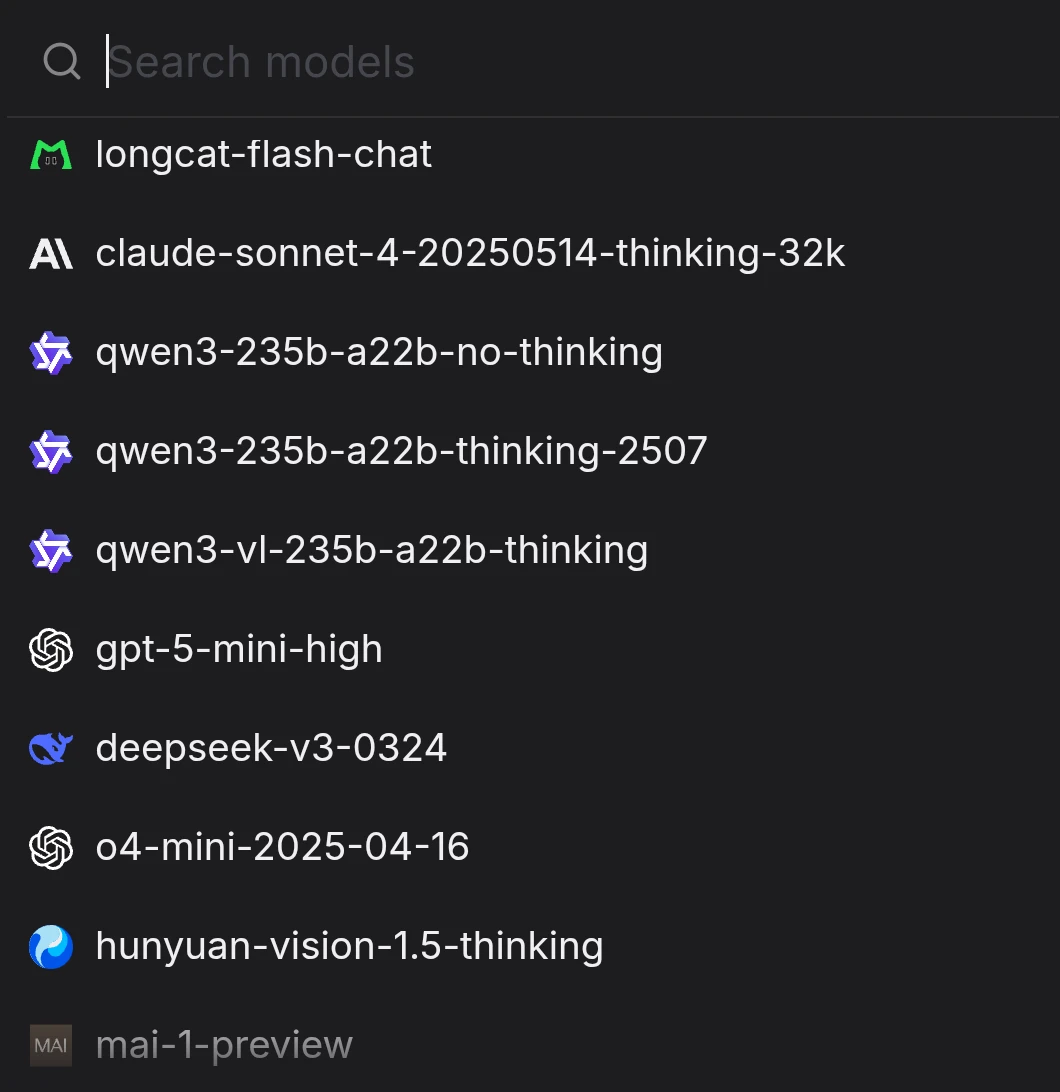Viewport: 1060px width, 1092px height.
Task: Click the search magnifier icon
Action: (x=62, y=62)
